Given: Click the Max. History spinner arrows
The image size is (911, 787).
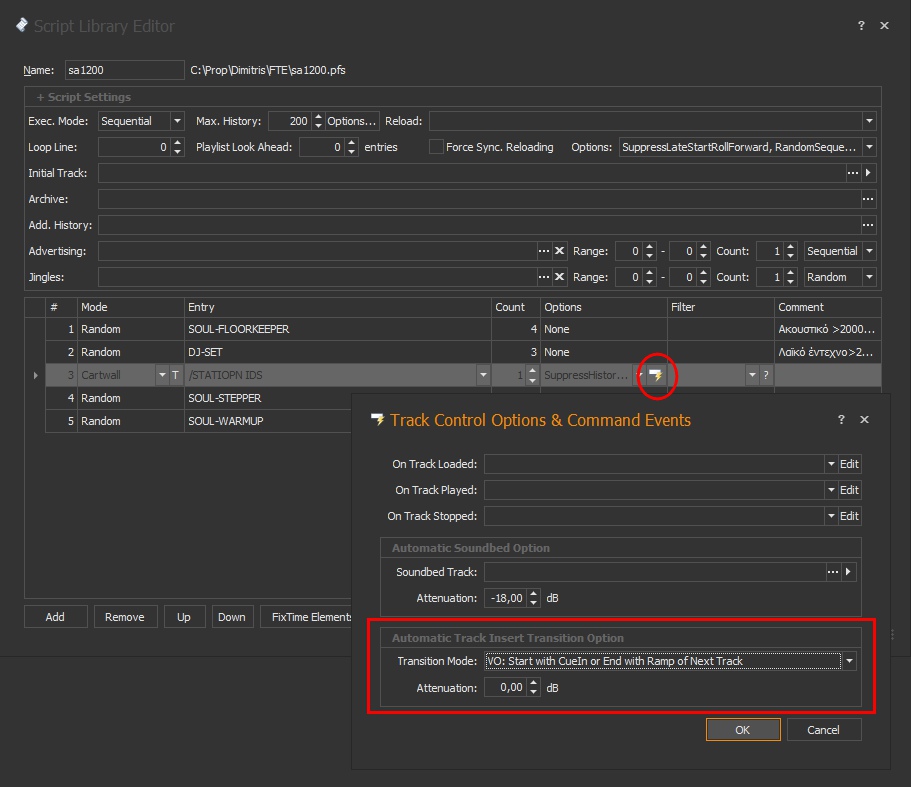Looking at the screenshot, I should tap(318, 121).
